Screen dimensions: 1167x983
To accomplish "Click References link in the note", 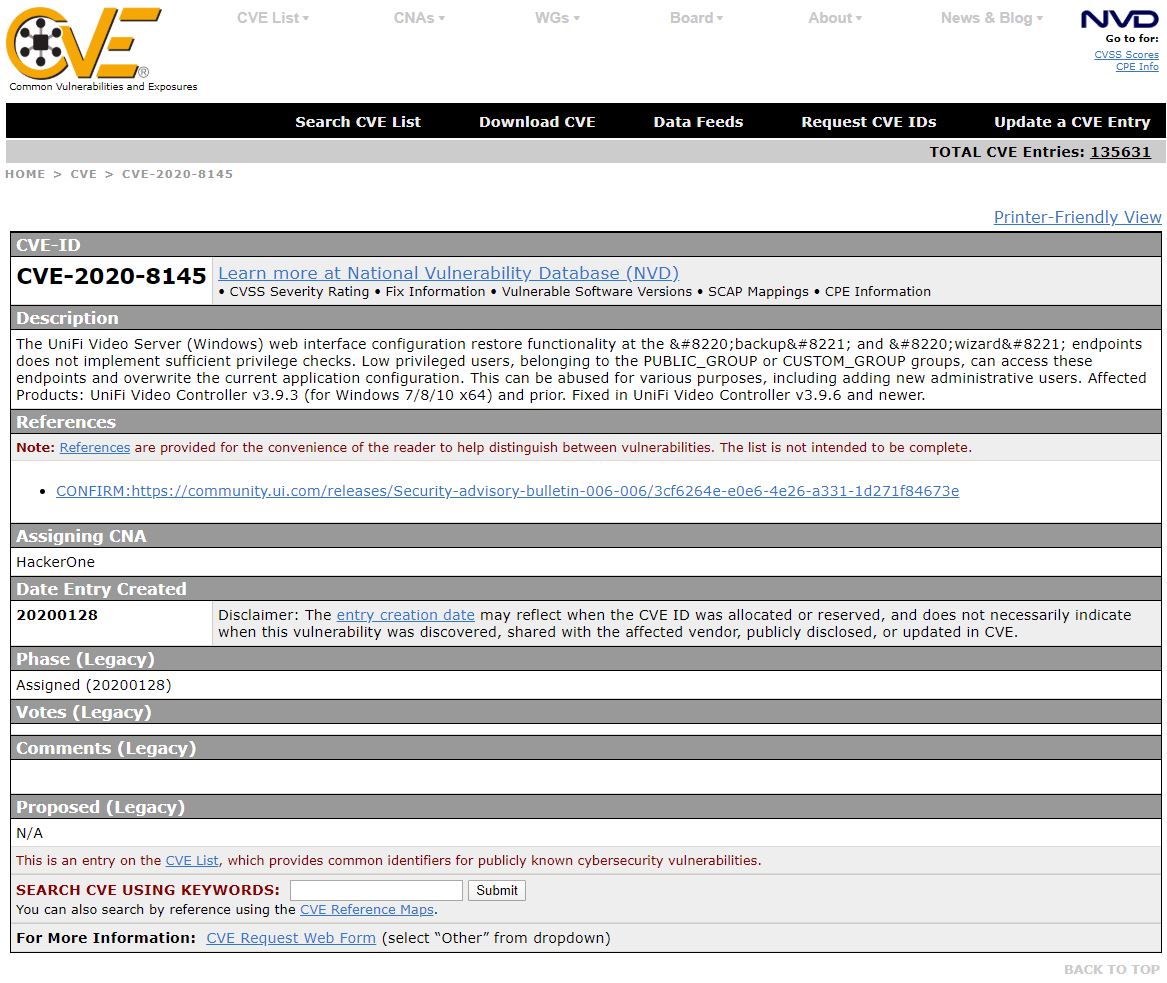I will pos(95,447).
